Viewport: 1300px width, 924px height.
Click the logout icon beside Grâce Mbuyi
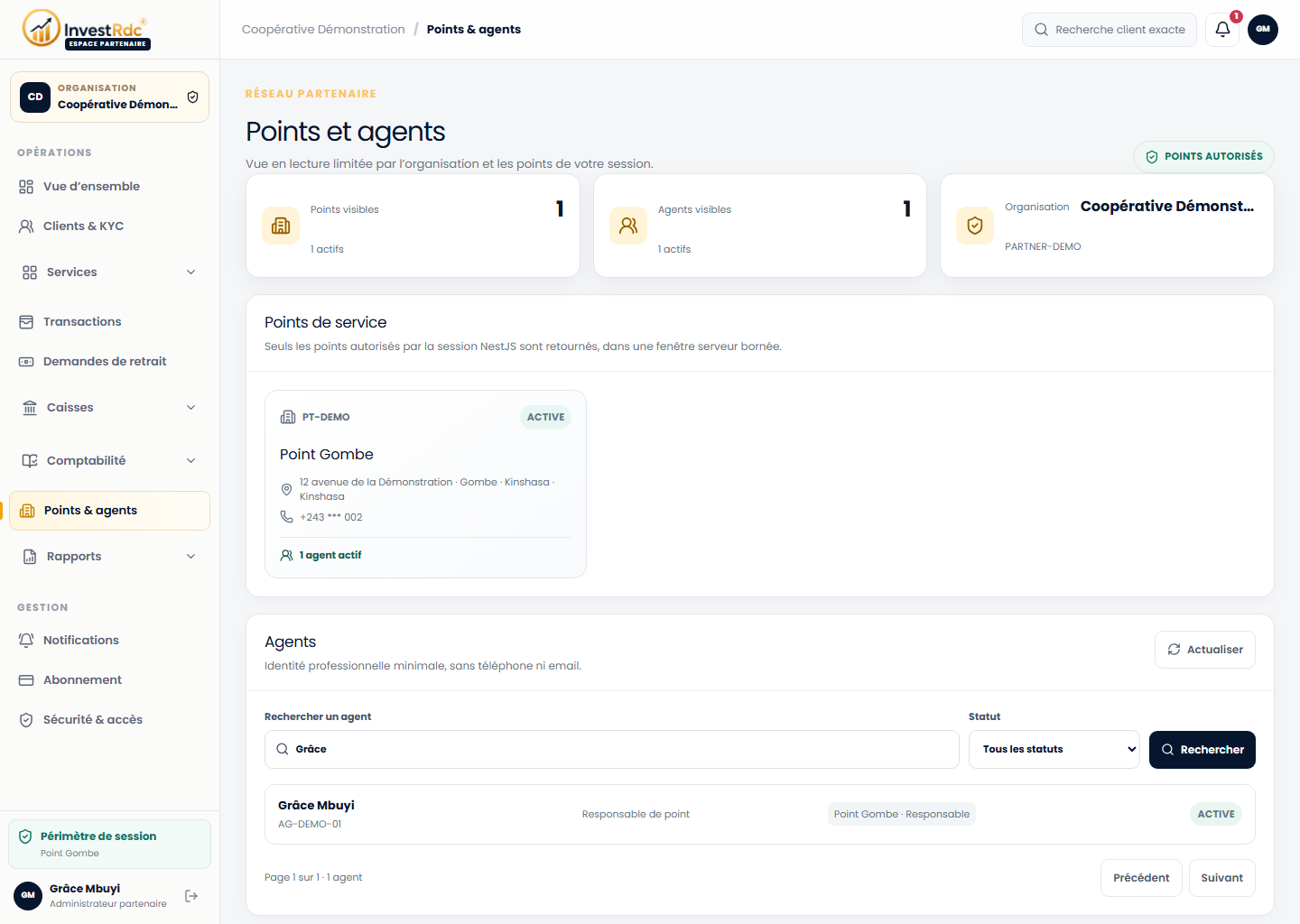click(191, 896)
